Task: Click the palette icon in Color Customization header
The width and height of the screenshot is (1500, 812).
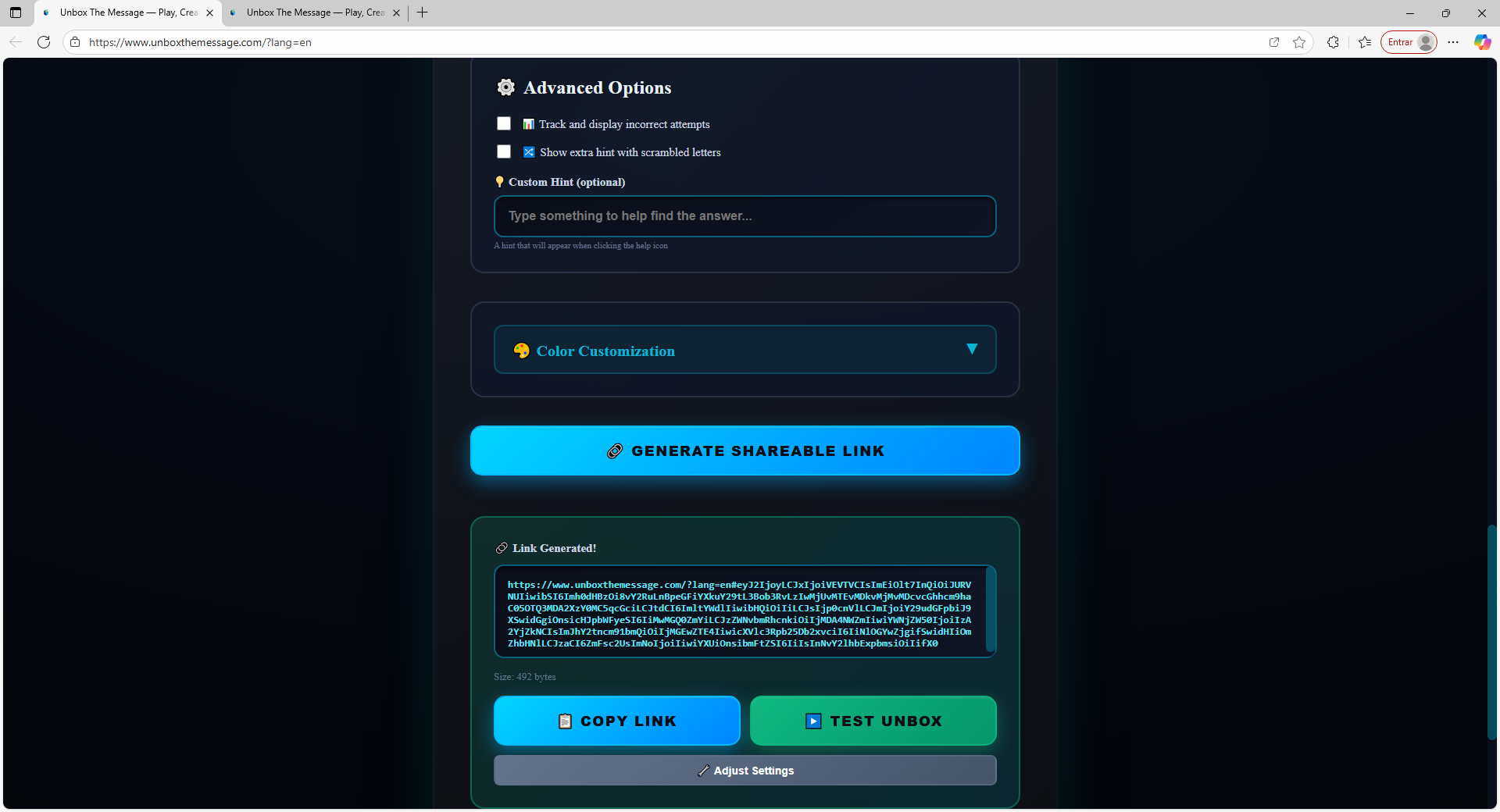Action: point(522,351)
